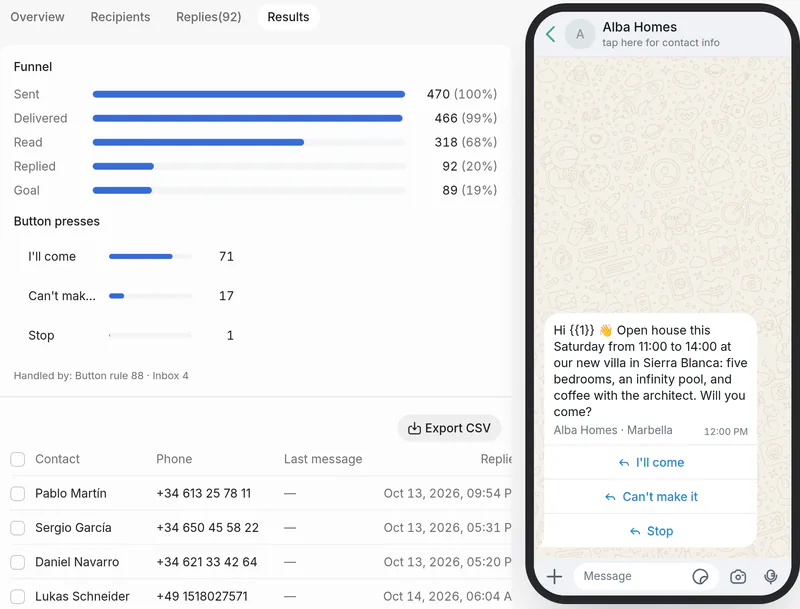
Task: Click the Alba Homes · Marbella footer text
Action: [613, 430]
